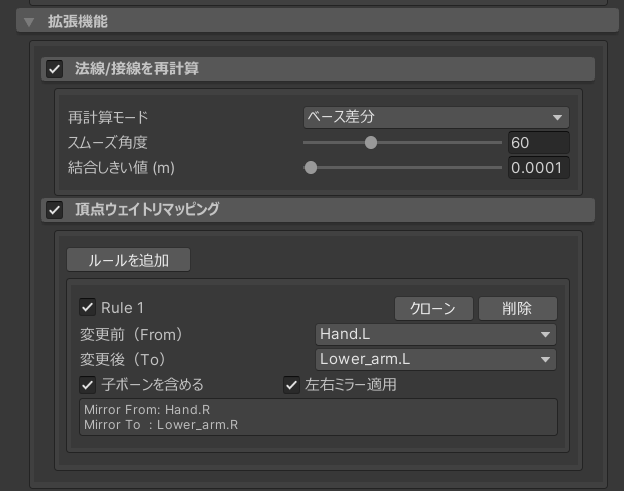The width and height of the screenshot is (624, 491).
Task: Toggle the 子ボーンを含める checkbox
Action: click(x=88, y=384)
